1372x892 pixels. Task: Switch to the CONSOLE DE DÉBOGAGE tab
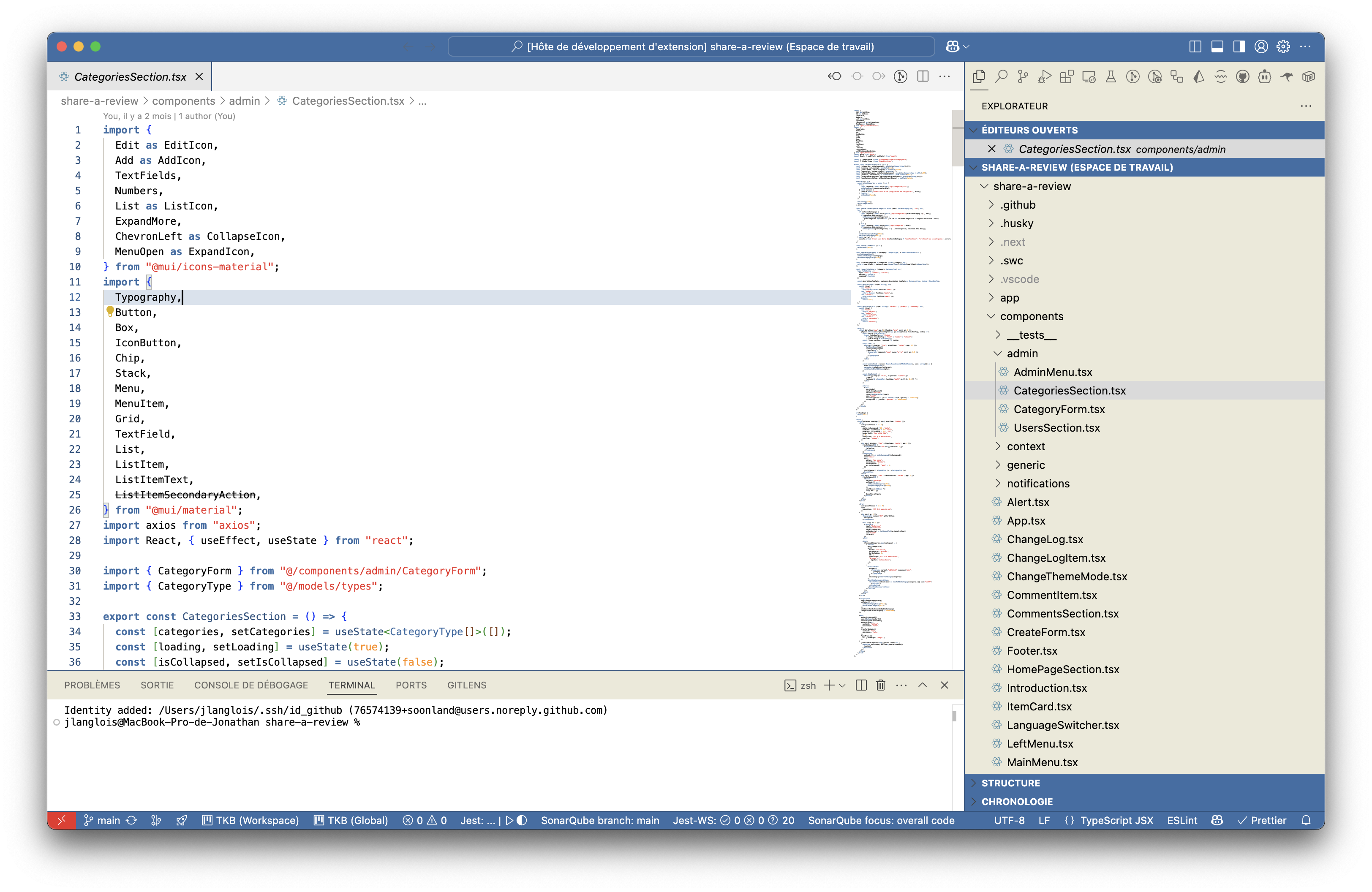pyautogui.click(x=251, y=685)
